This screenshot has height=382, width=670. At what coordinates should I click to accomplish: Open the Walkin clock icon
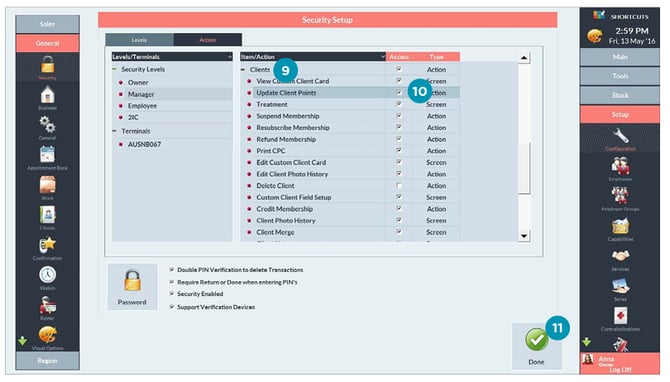(x=47, y=275)
